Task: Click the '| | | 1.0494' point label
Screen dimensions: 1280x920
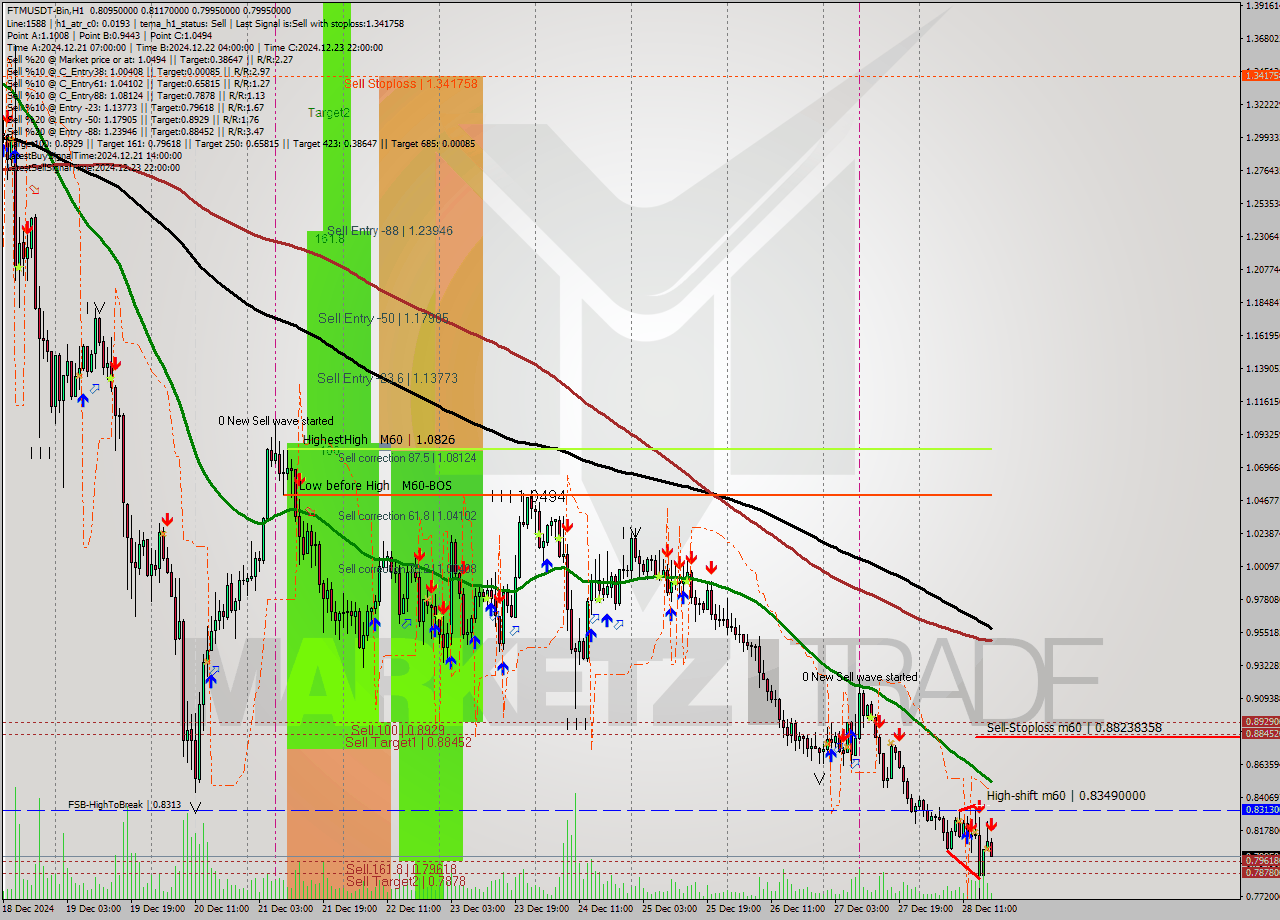Action: (528, 495)
